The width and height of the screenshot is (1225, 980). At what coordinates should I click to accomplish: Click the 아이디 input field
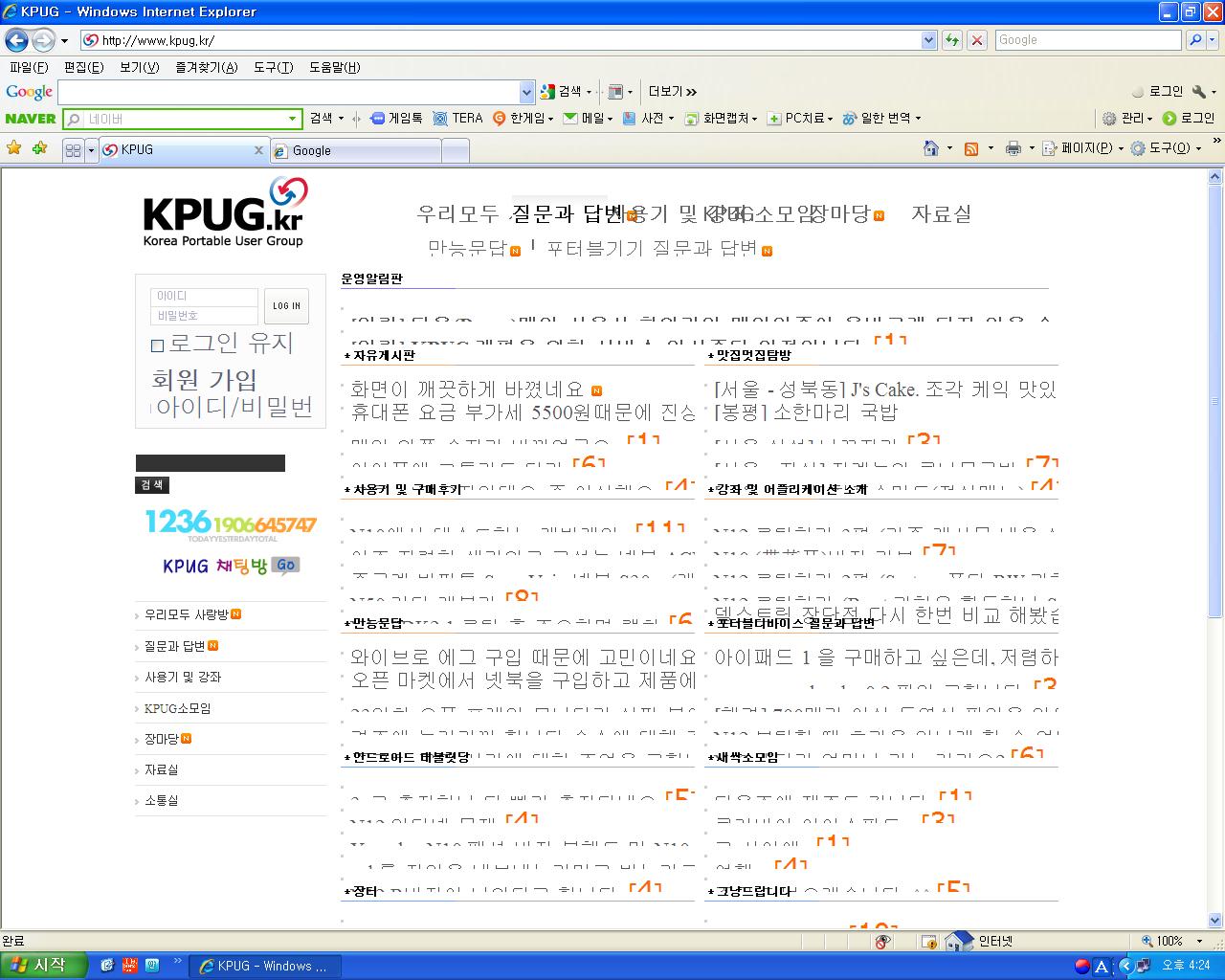point(205,297)
